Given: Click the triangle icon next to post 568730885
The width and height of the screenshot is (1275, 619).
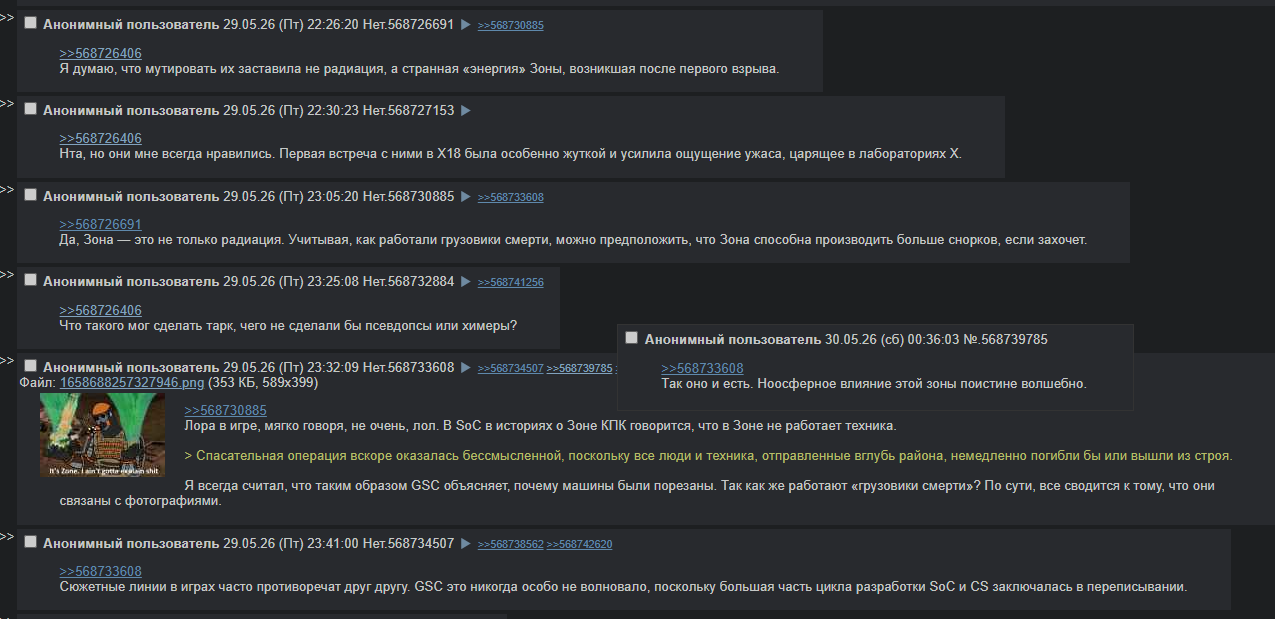Looking at the screenshot, I should tap(465, 196).
